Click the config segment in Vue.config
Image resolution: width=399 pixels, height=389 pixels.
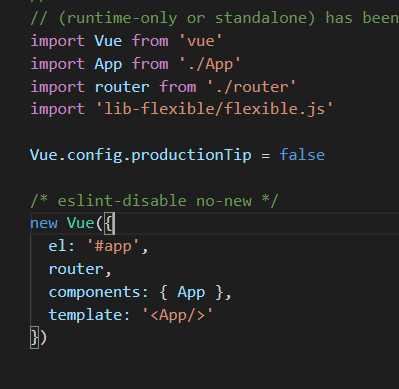tap(95, 155)
